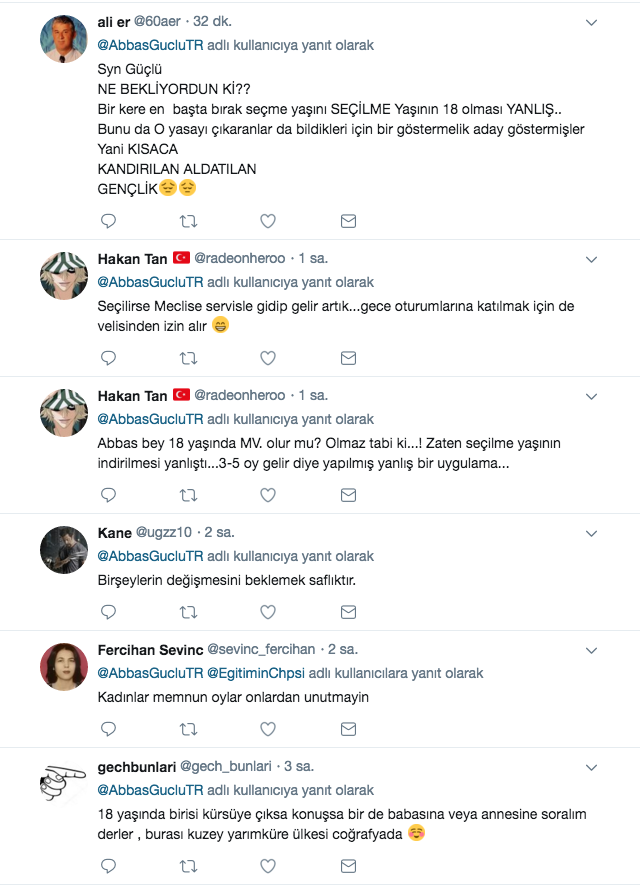Viewport: 640px width, 886px height.
Task: Open the chevron on gechbunlari's tweet
Action: tap(590, 766)
